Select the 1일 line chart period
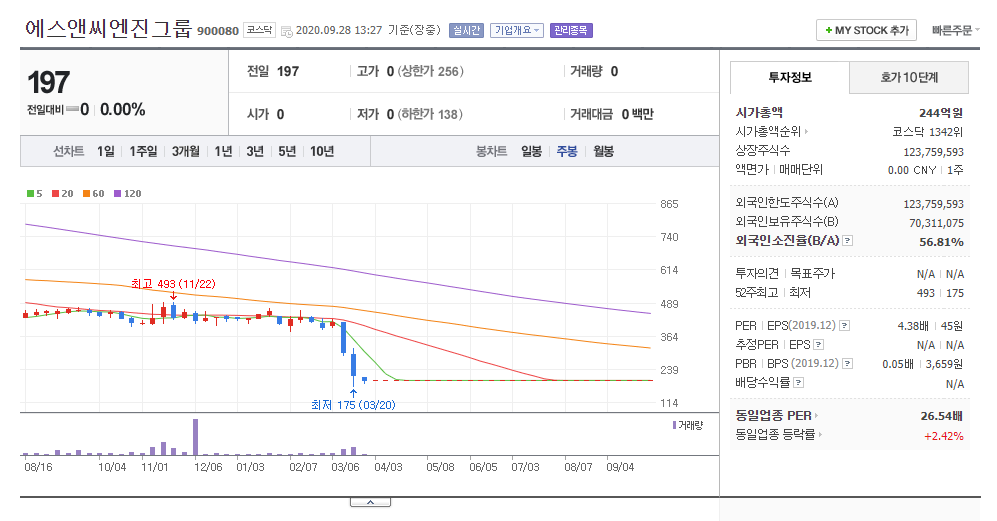This screenshot has width=997, height=521. click(x=106, y=151)
